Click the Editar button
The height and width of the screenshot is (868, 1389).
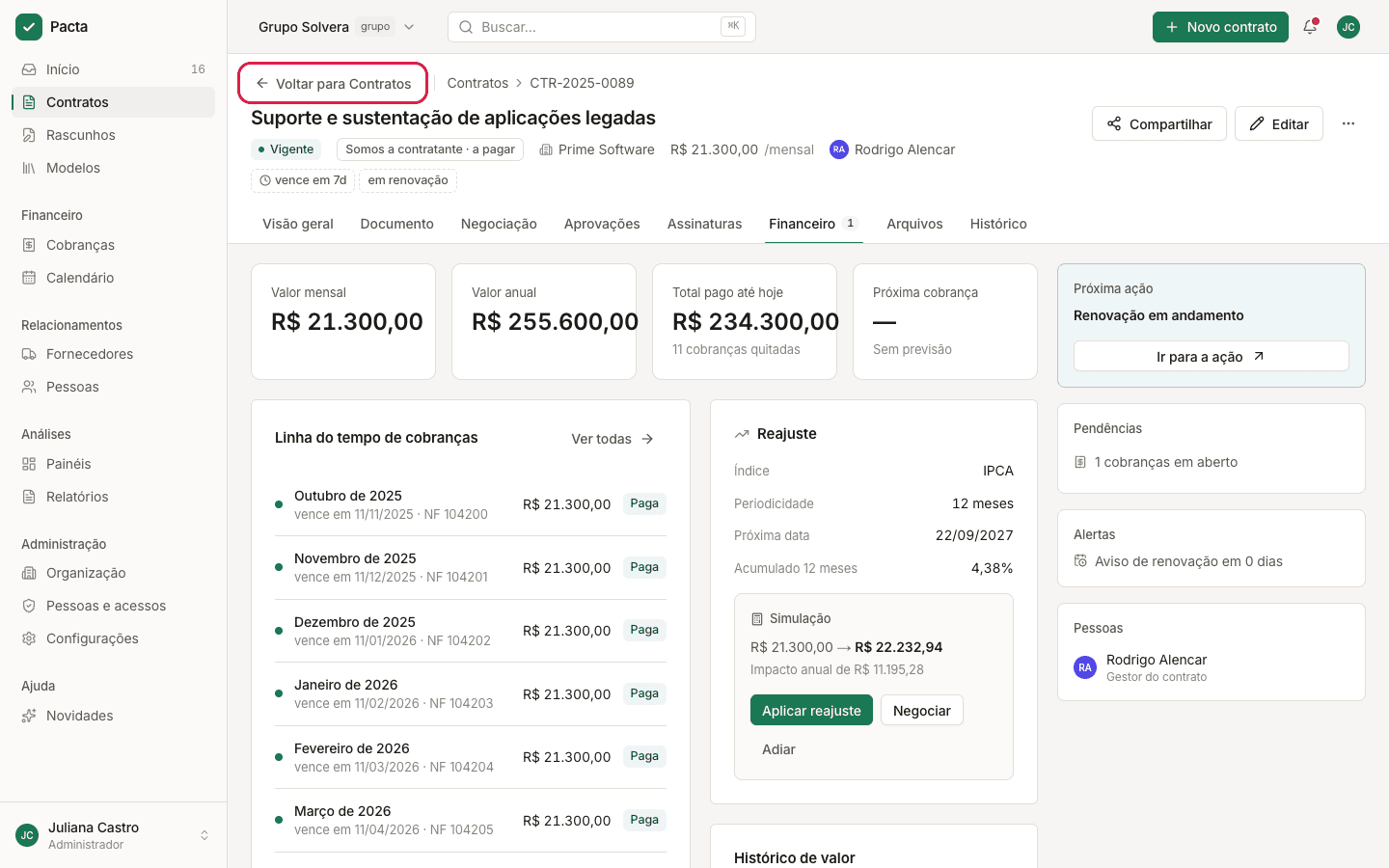coord(1279,123)
